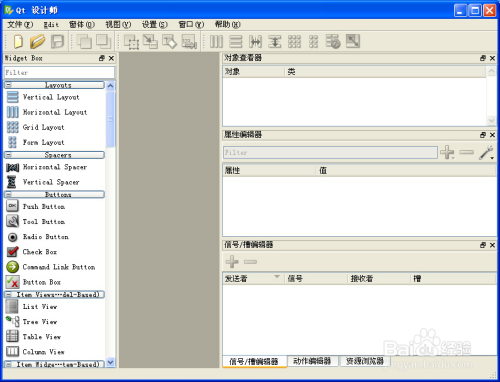Float the 属性编辑器 panel

coord(483,135)
